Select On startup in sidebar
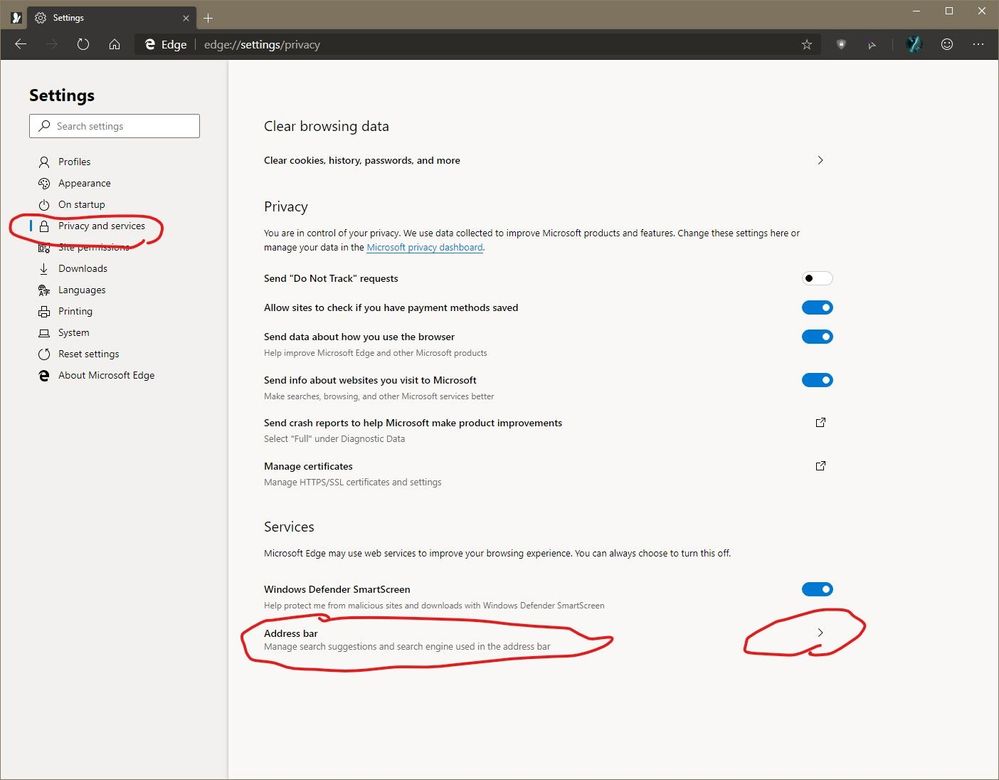Image resolution: width=999 pixels, height=780 pixels. click(82, 205)
